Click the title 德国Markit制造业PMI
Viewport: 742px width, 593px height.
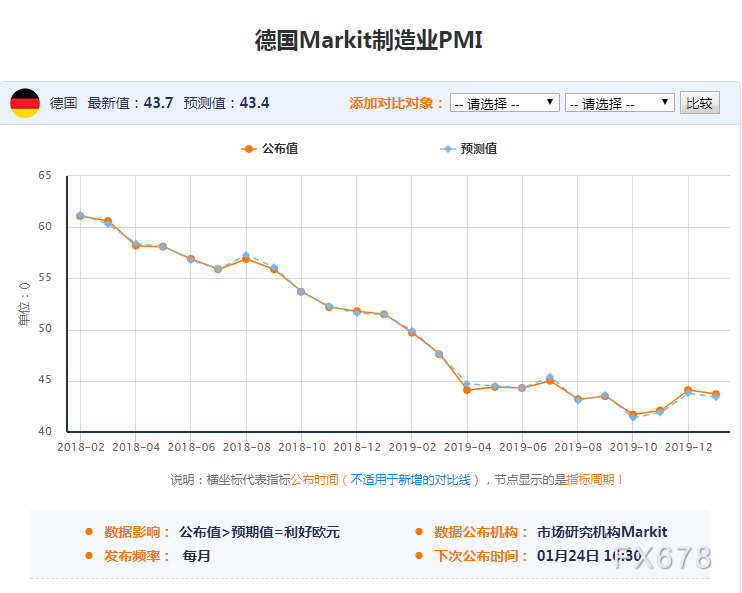click(x=369, y=40)
